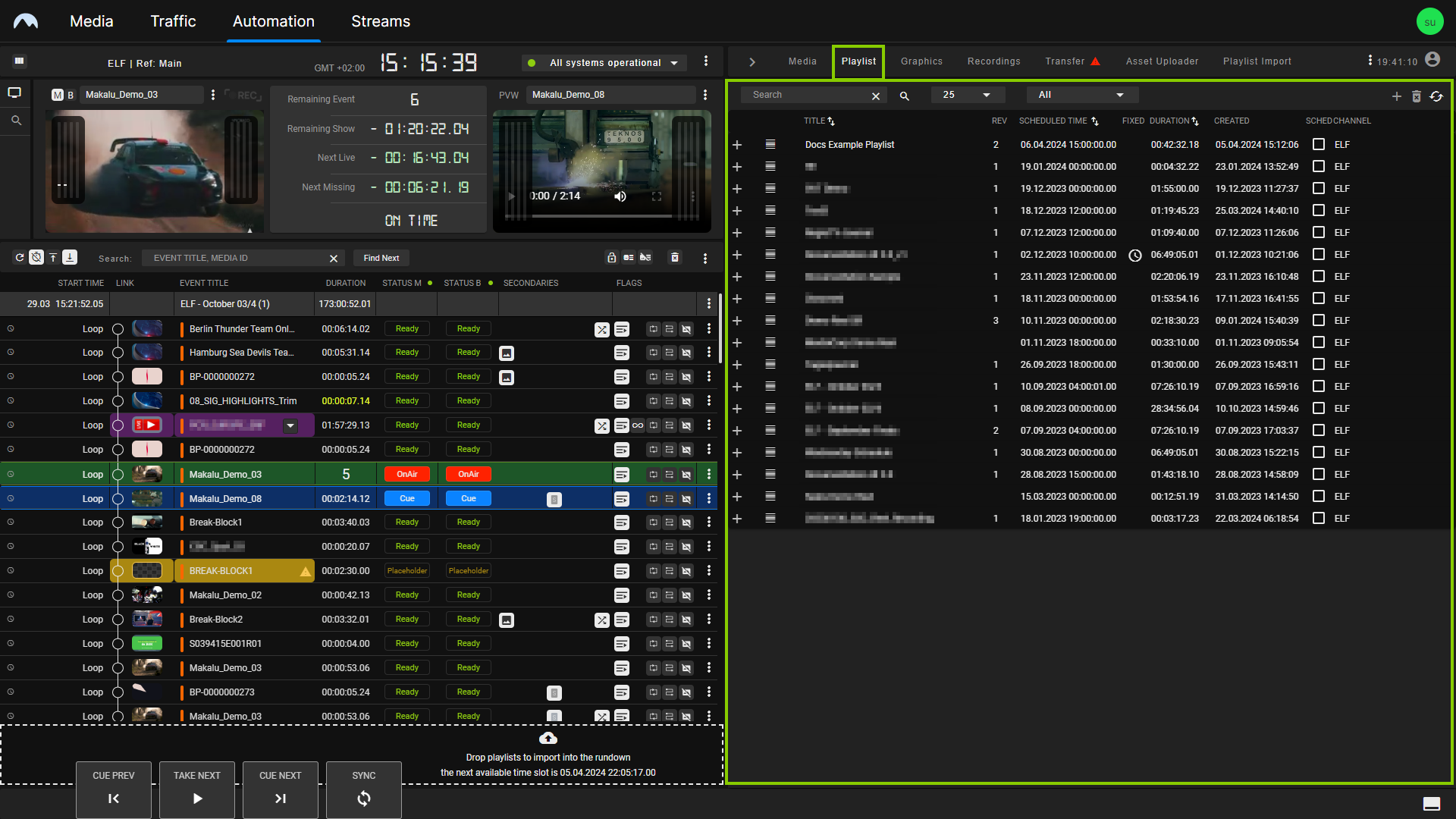The image size is (1456, 819).
Task: Switch to the Graphics tab
Action: pyautogui.click(x=921, y=61)
